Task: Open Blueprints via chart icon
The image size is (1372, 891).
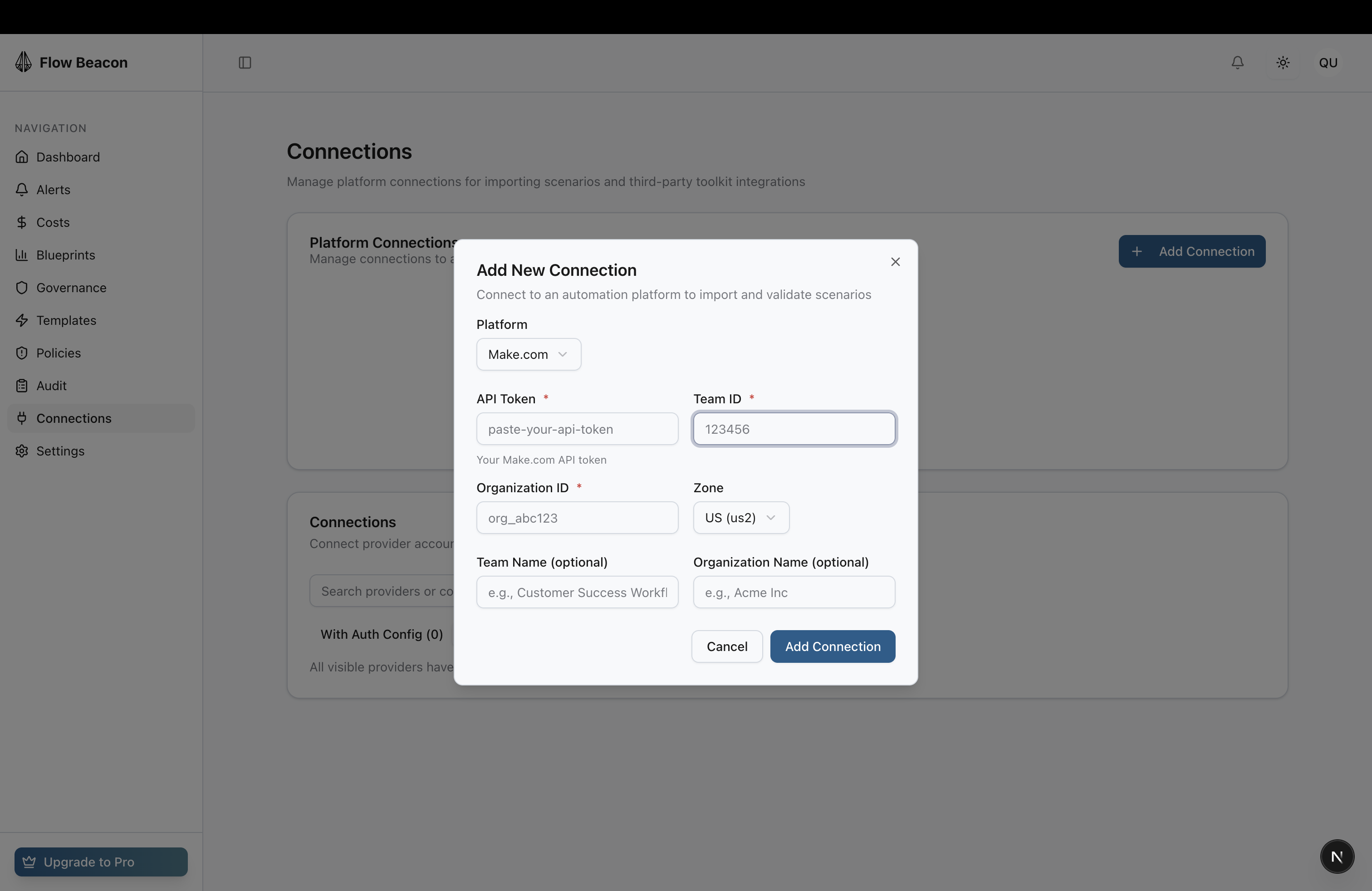Action: [x=23, y=255]
